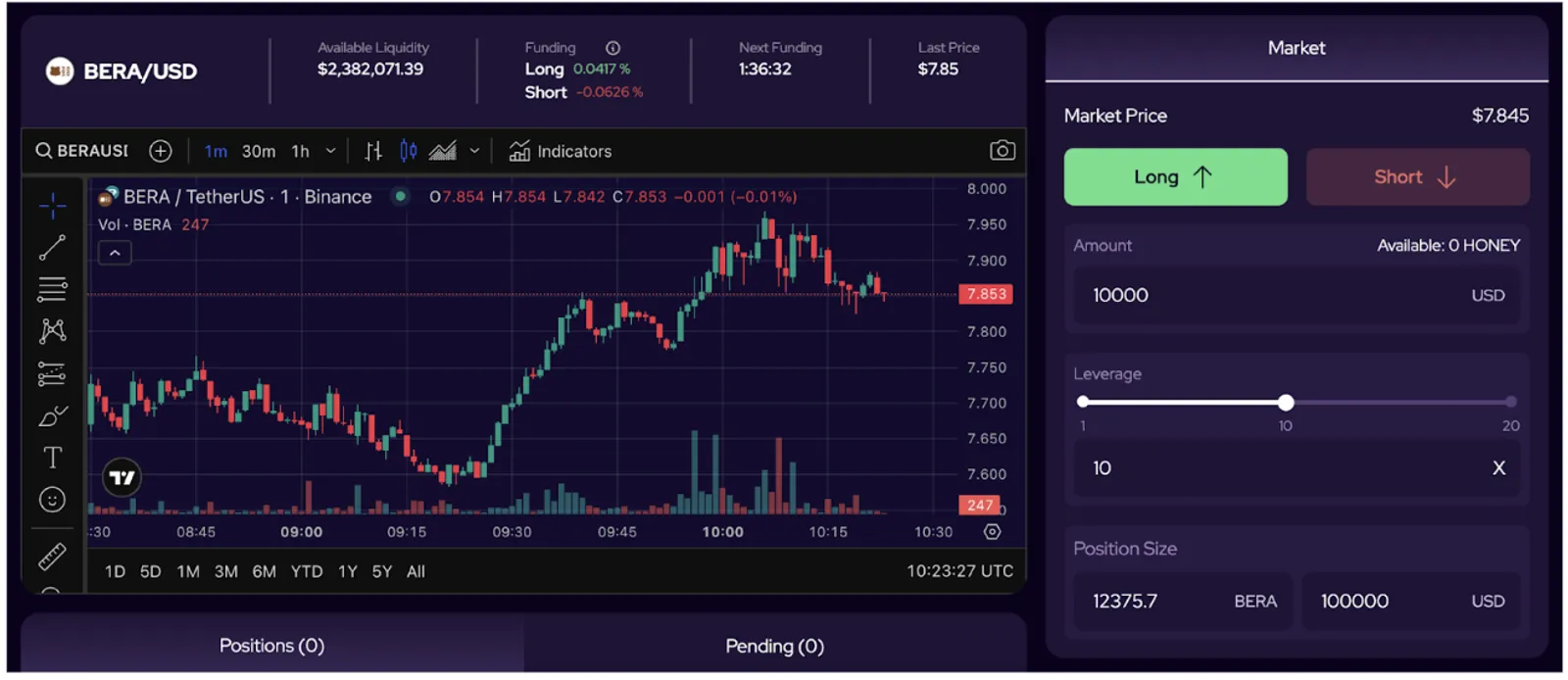Image resolution: width=1568 pixels, height=680 pixels.
Task: Expand the time interval dropdown arrow
Action: pyautogui.click(x=331, y=151)
